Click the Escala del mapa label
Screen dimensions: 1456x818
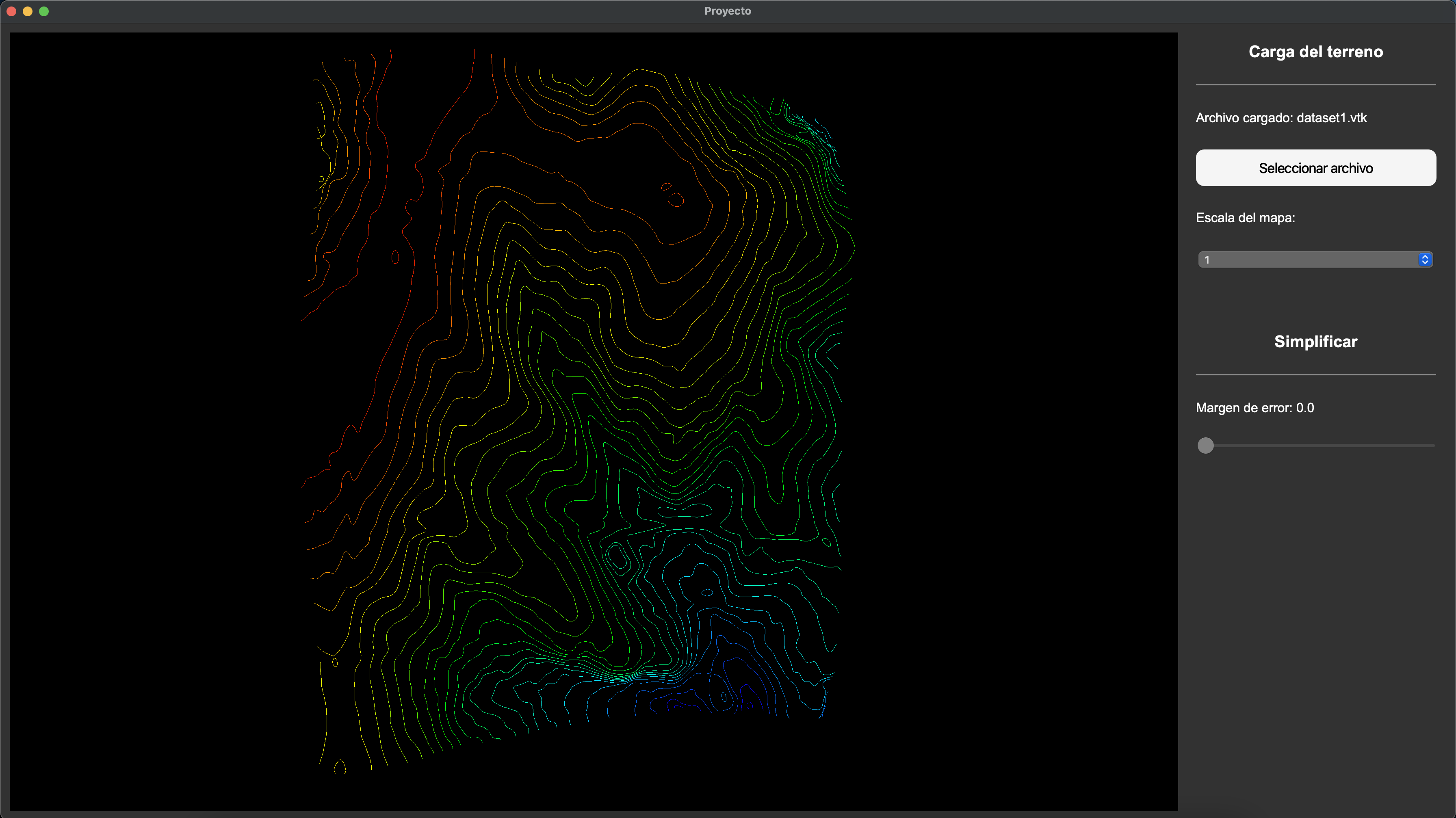pos(1245,217)
